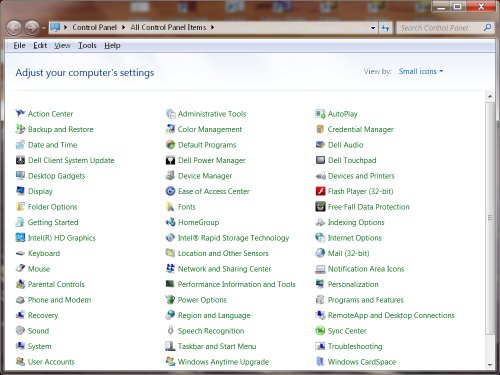Click the HomeGroup icon

point(170,222)
